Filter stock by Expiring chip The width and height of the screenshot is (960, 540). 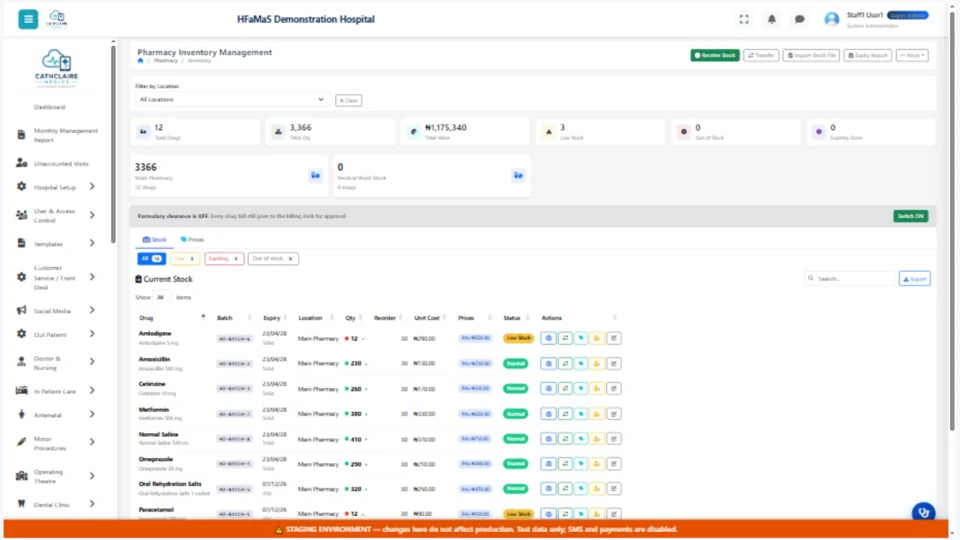224,259
